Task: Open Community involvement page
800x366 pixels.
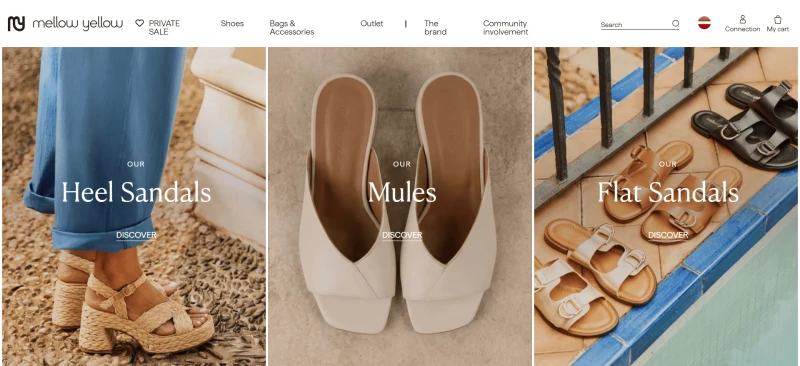Action: (505, 28)
